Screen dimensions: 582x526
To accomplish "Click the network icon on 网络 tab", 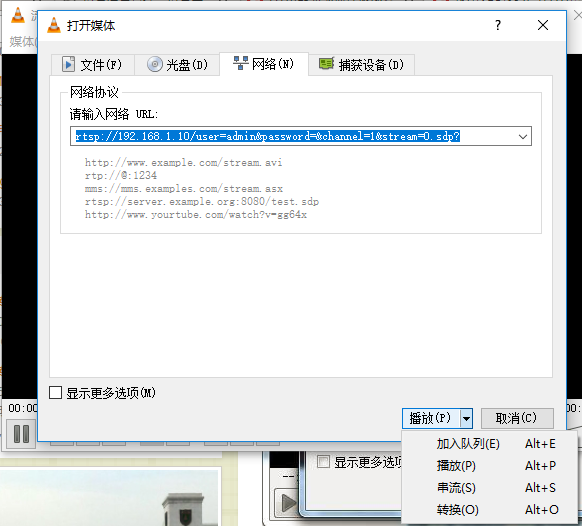I will pos(241,63).
